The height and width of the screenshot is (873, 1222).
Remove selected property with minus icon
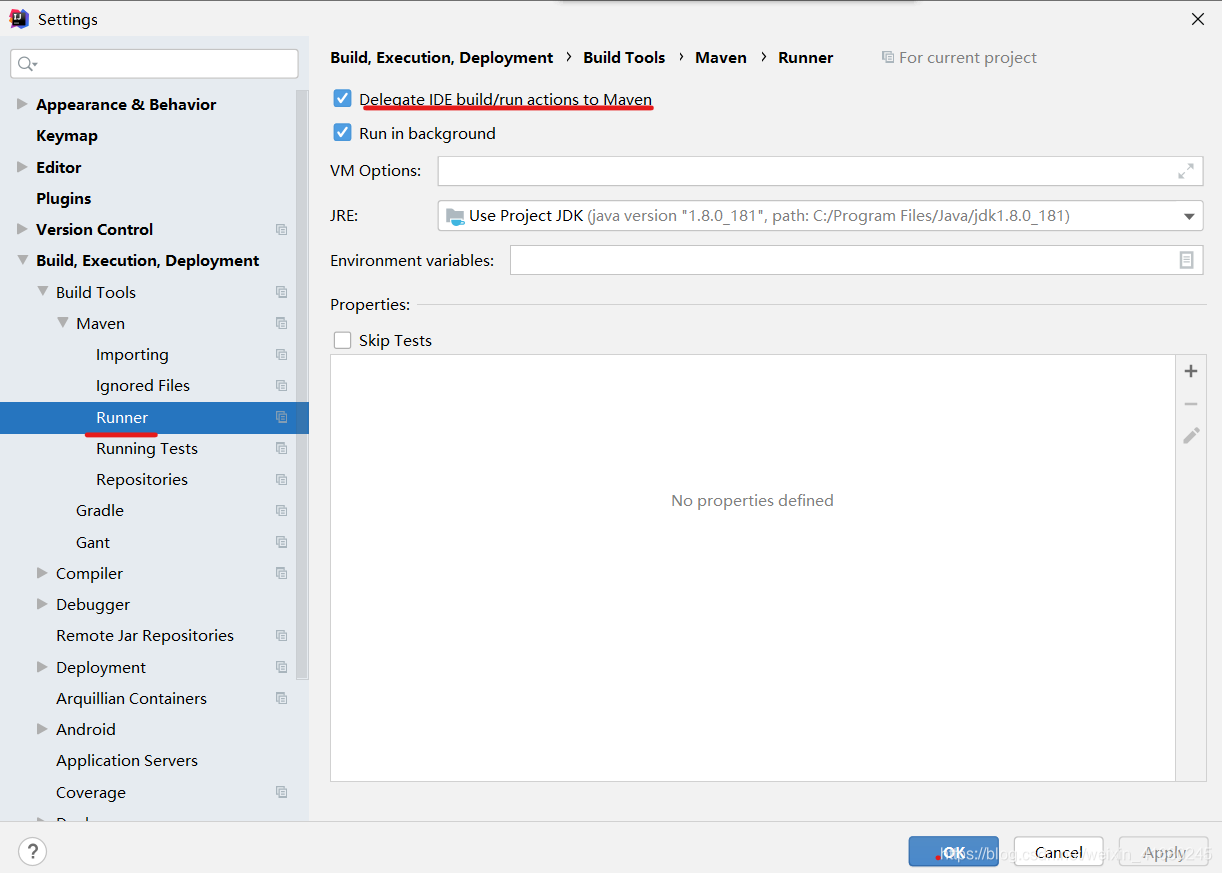(1190, 403)
